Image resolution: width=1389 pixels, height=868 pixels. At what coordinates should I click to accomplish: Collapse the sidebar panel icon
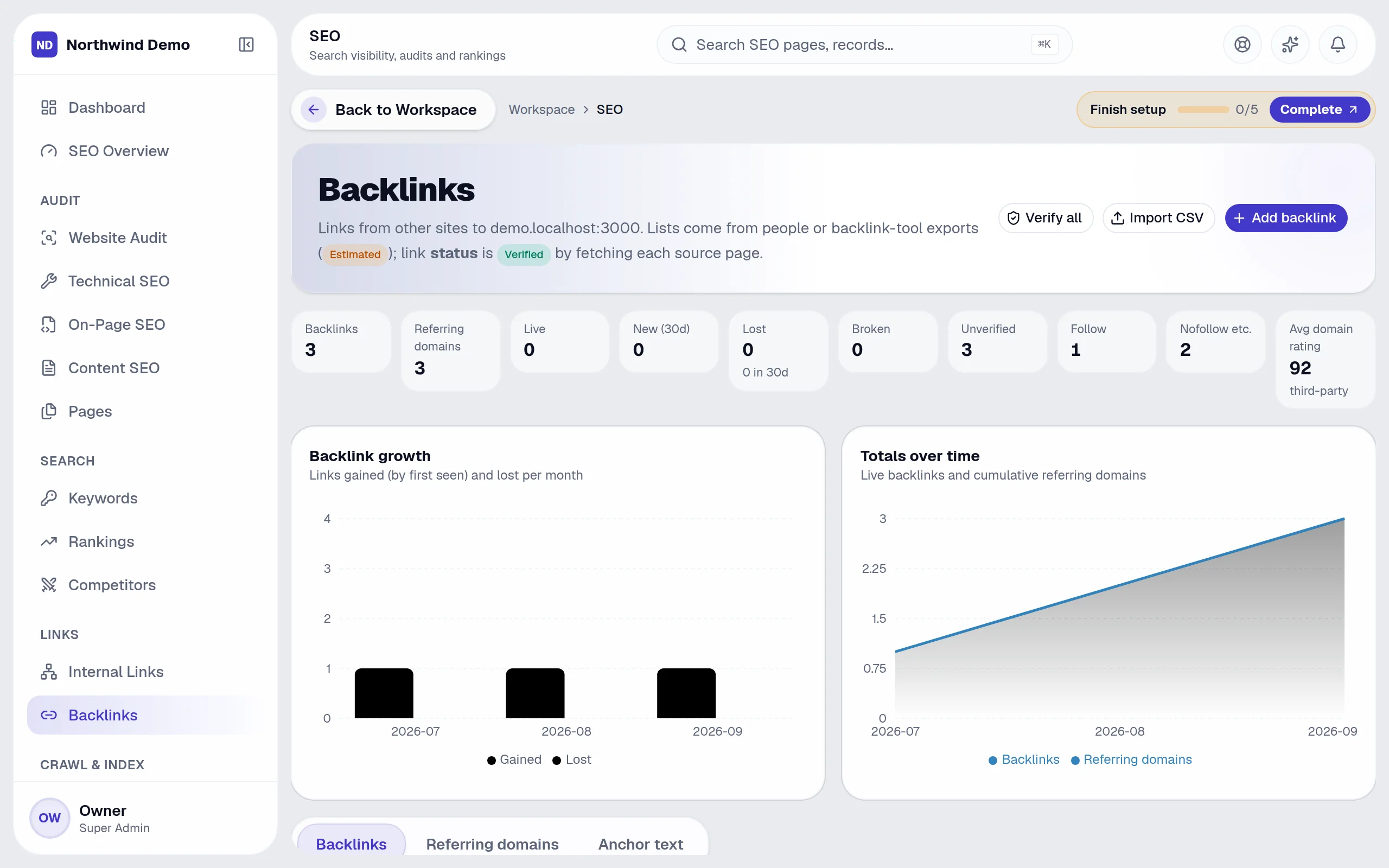(x=246, y=44)
